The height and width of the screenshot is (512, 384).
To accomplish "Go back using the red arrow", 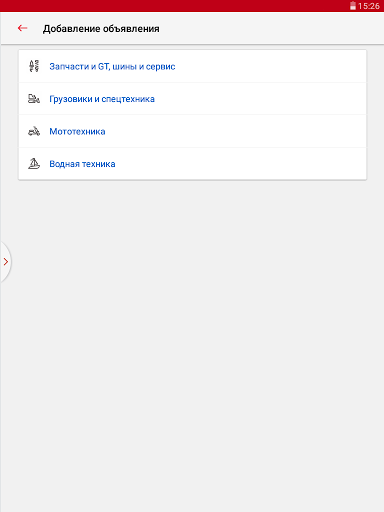I will click(22, 28).
